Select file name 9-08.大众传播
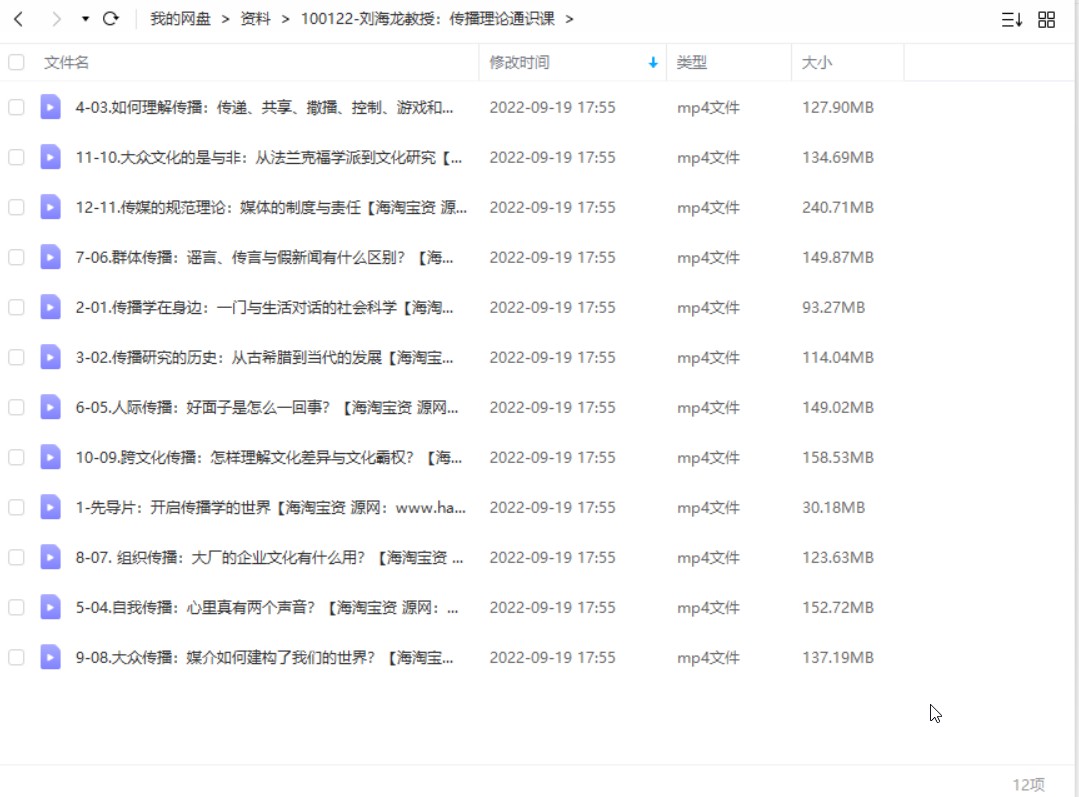This screenshot has width=1079, height=797. pos(264,657)
